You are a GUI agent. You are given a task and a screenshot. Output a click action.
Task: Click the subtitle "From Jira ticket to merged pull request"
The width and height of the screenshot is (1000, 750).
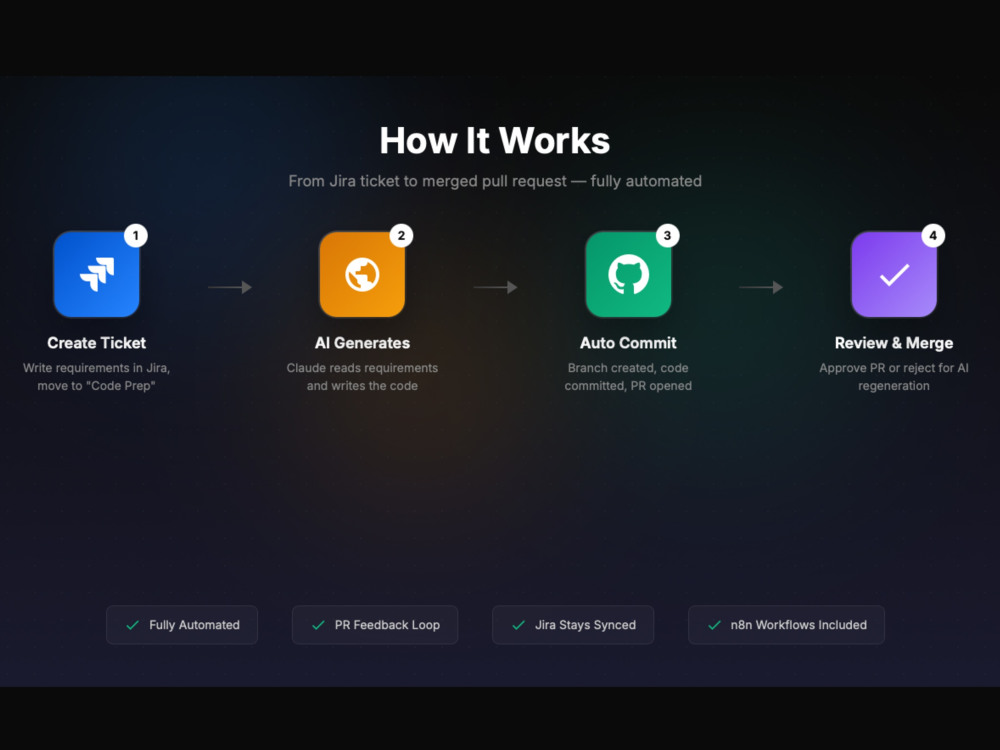(427, 181)
